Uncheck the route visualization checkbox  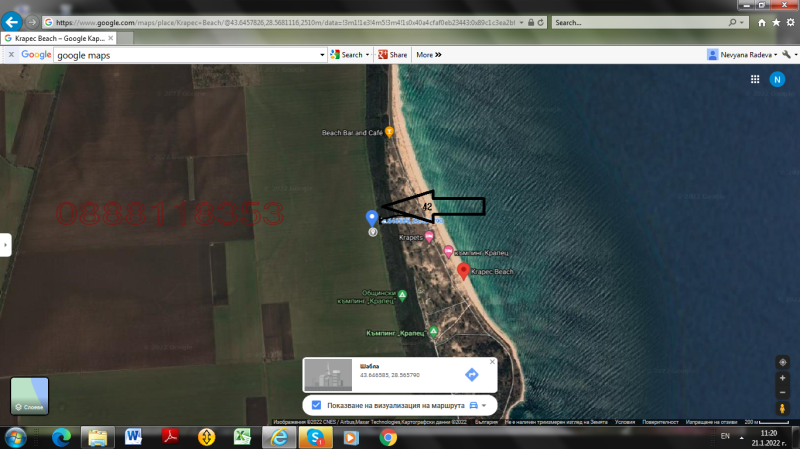316,405
